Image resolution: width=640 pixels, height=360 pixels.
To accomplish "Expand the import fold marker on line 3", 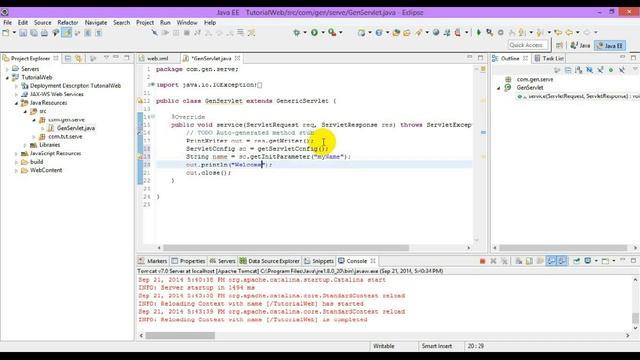I will [152, 85].
